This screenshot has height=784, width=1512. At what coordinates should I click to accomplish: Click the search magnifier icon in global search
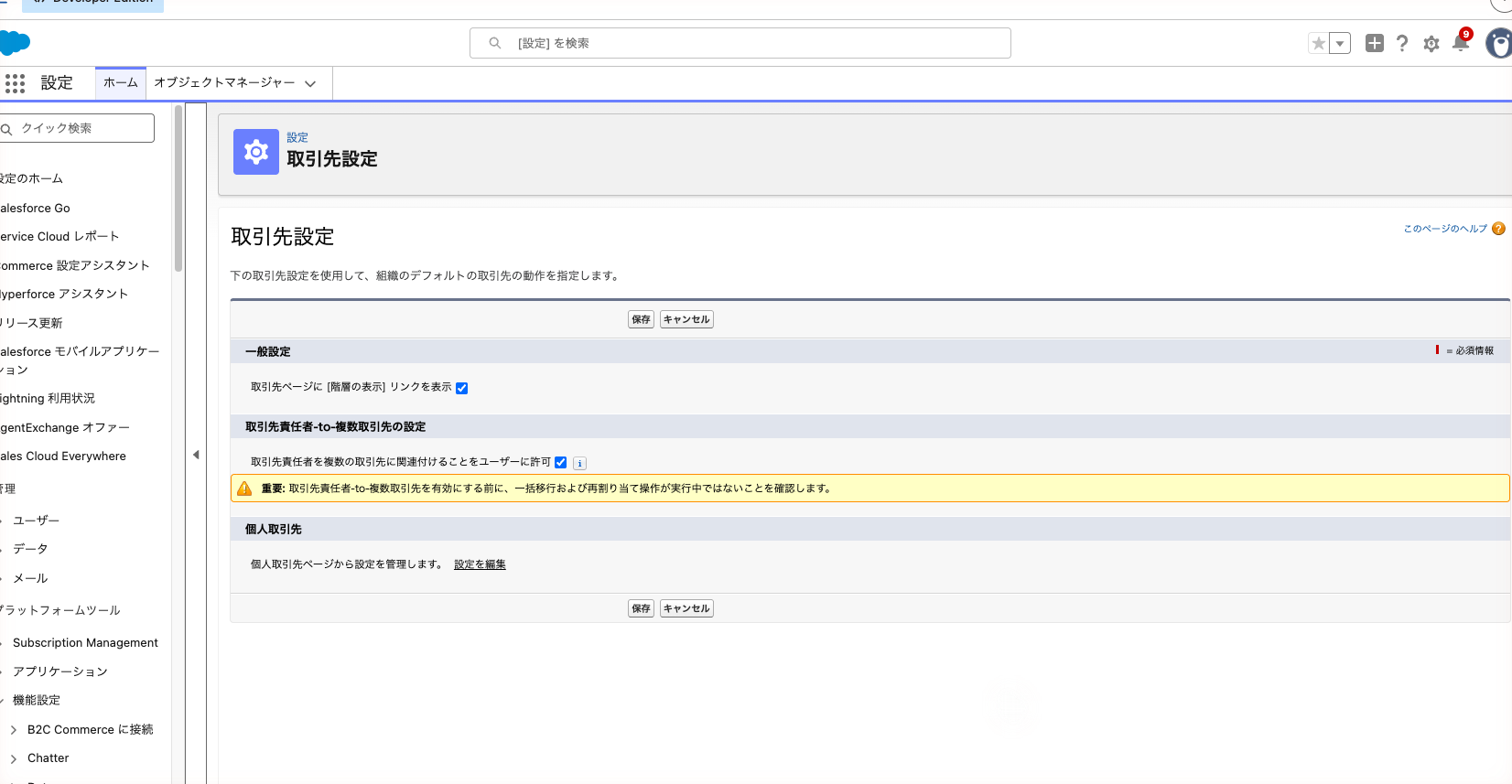click(x=495, y=43)
